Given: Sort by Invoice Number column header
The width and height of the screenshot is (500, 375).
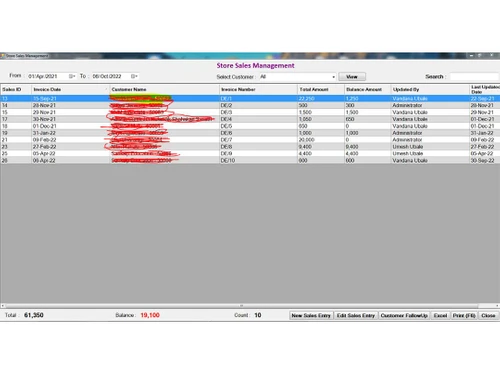Looking at the screenshot, I should point(258,89).
